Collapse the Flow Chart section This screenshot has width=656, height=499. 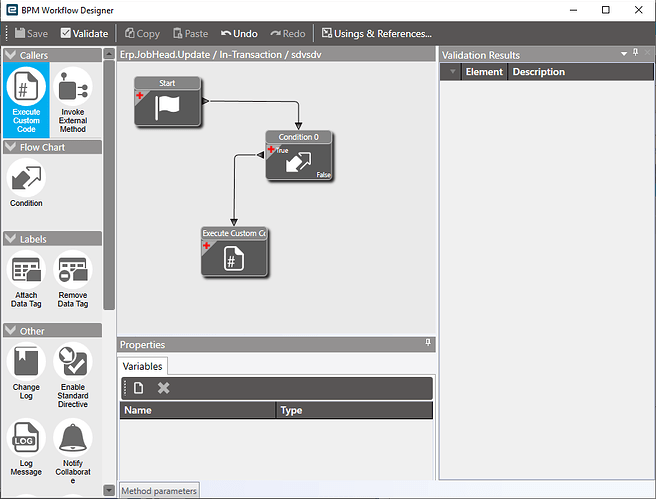coord(10,147)
